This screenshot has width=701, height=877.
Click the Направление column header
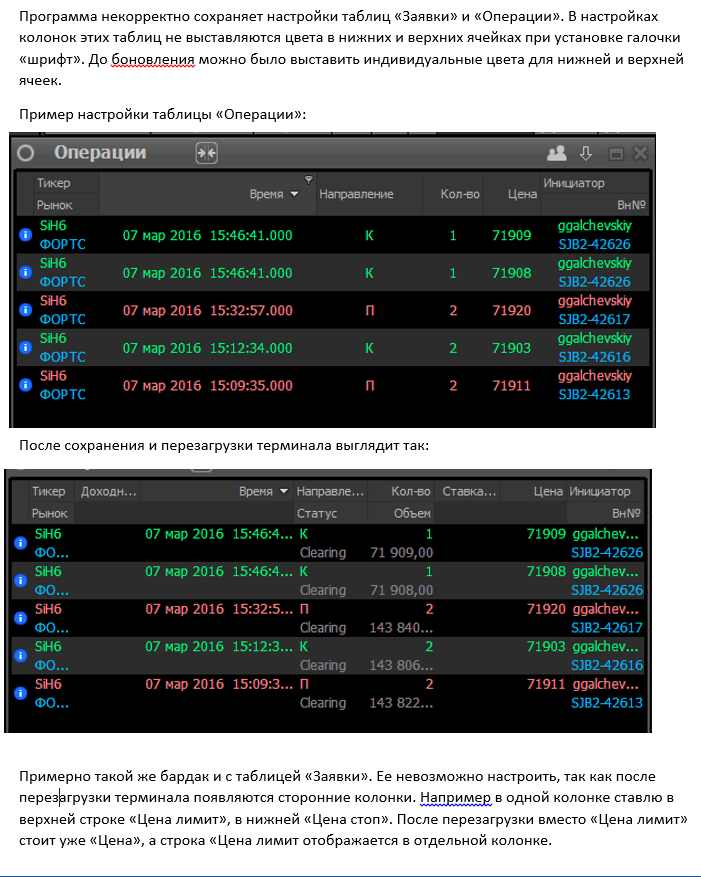click(356, 194)
